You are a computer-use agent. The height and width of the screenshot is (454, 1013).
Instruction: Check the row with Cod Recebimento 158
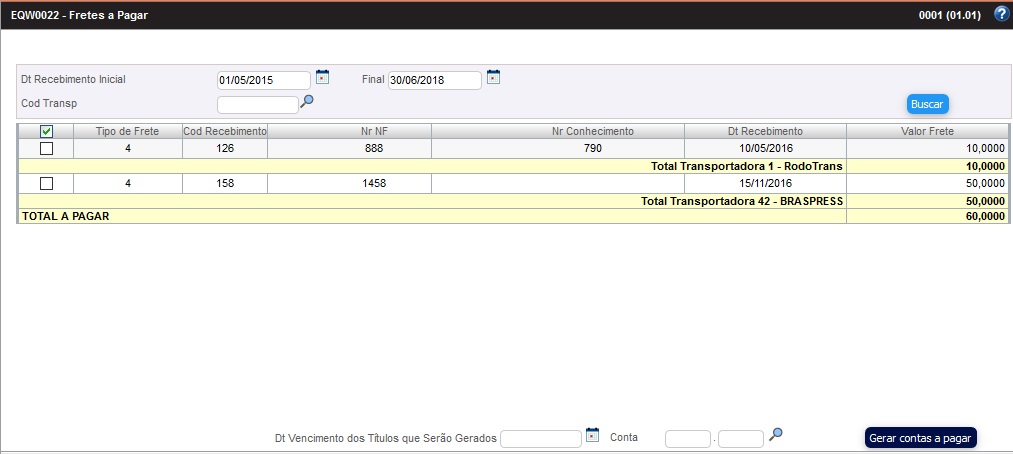[x=46, y=183]
